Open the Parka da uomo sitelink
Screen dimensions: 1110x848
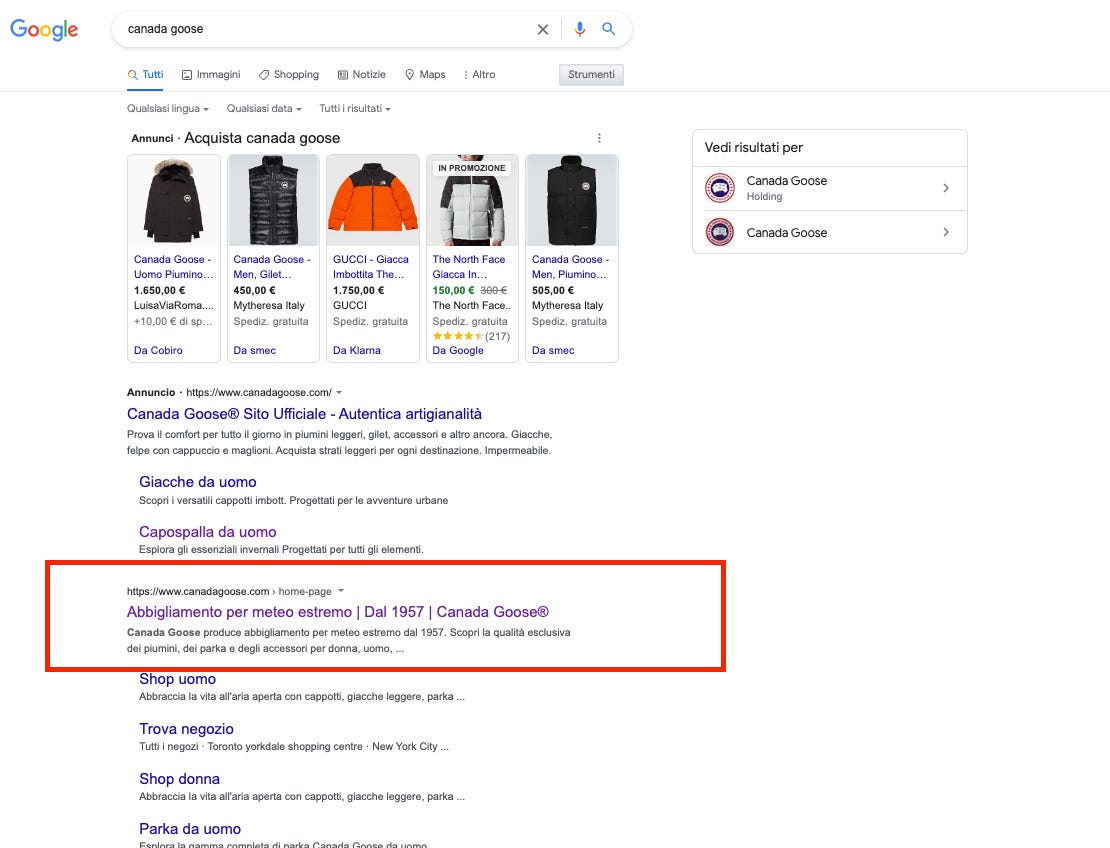190,829
